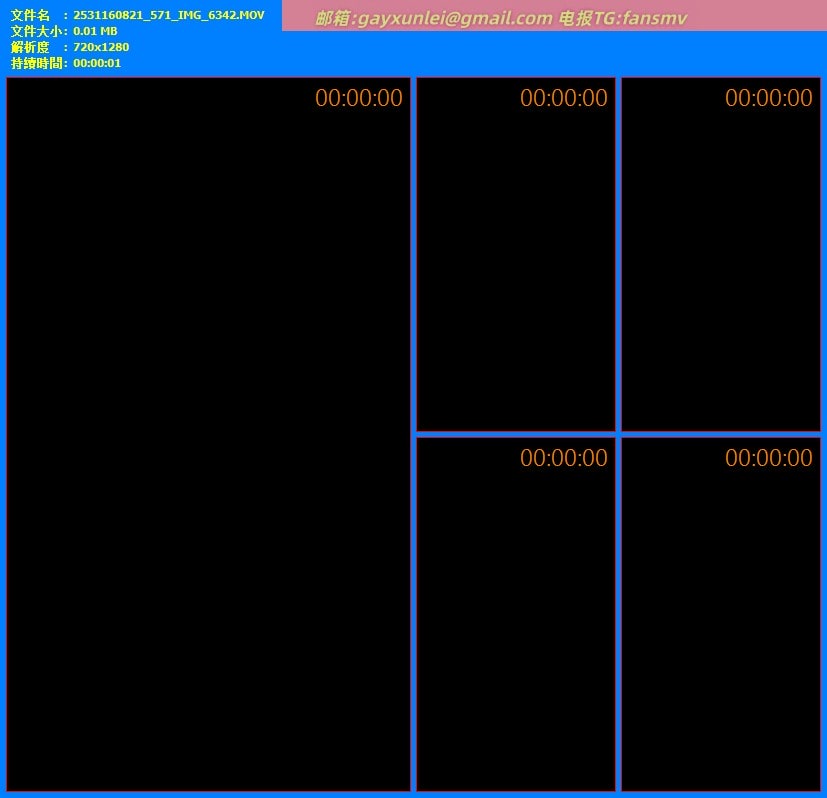Click the 文件名 label
The image size is (827, 798).
click(x=30, y=15)
